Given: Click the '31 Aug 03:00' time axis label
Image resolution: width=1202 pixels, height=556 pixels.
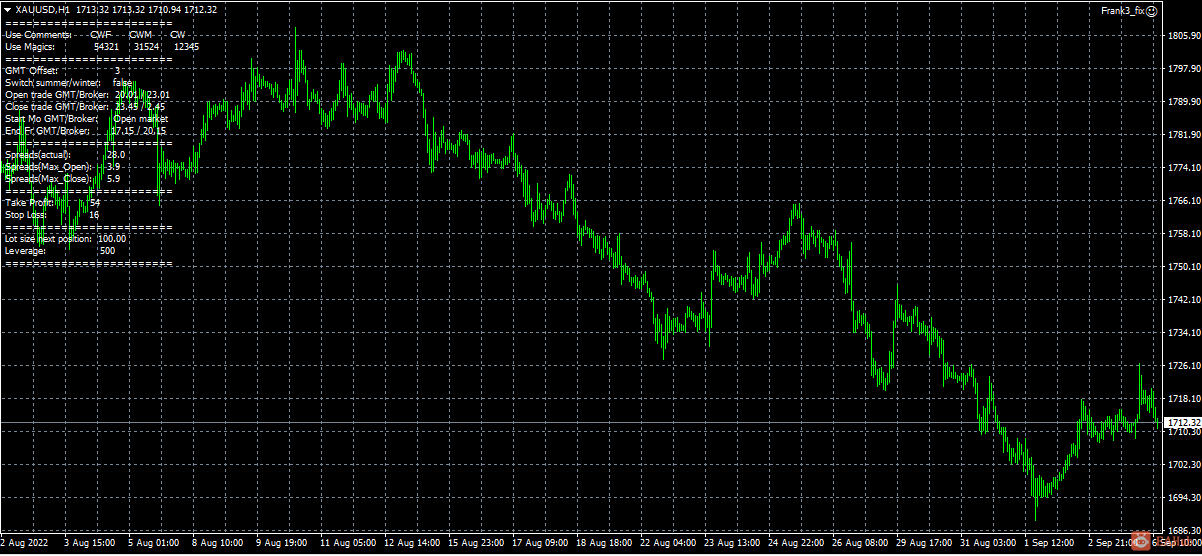Looking at the screenshot, I should [x=988, y=543].
